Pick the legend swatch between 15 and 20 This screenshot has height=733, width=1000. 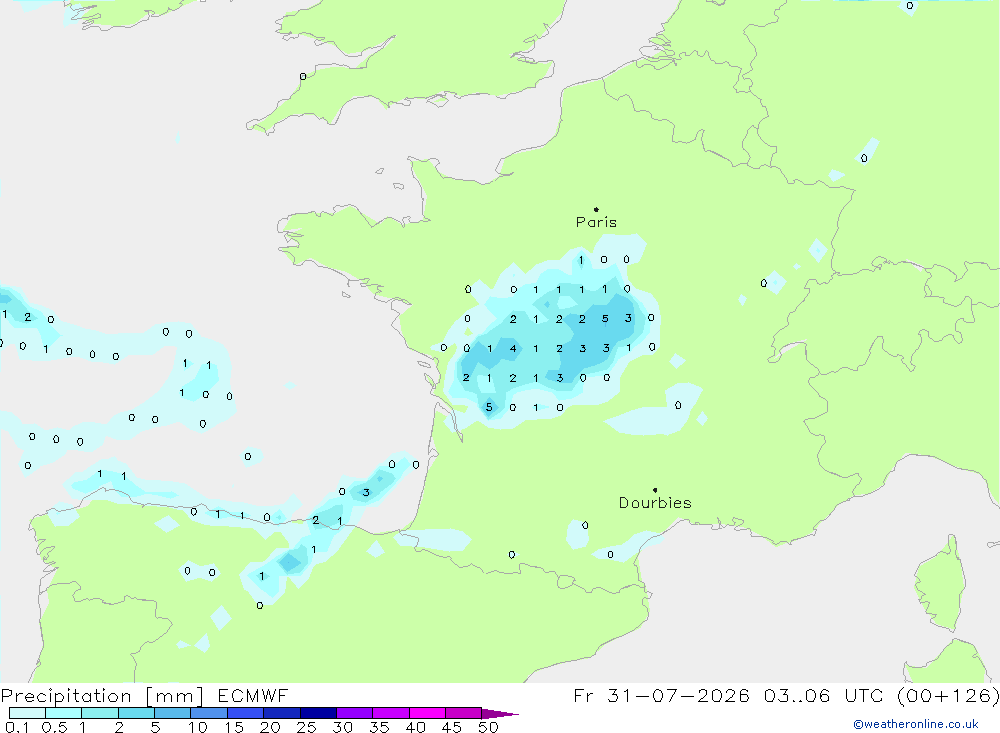point(246,713)
